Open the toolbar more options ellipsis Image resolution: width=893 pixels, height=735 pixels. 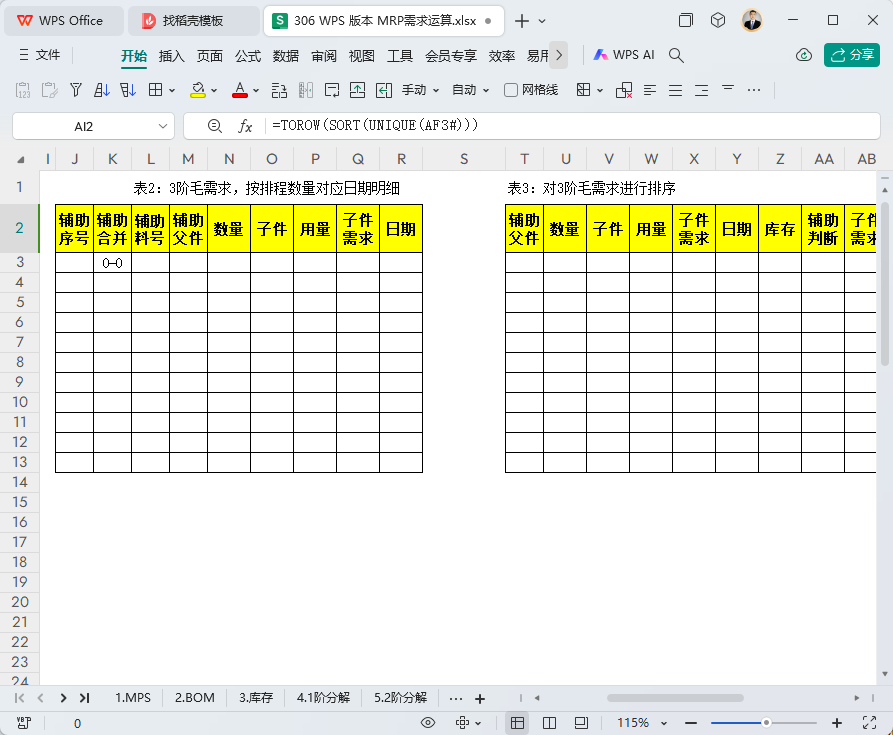coord(754,90)
